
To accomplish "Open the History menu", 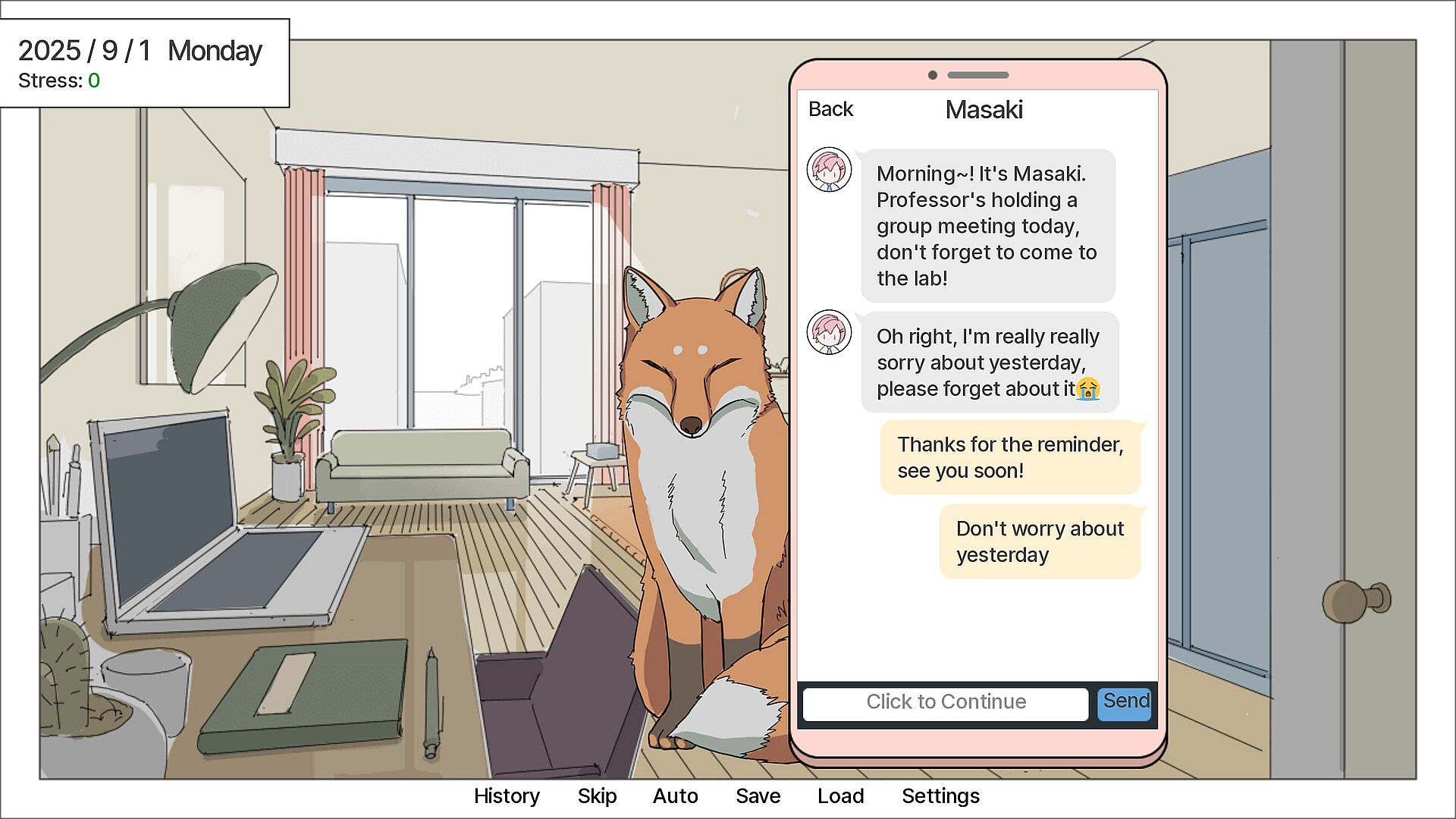I will [x=507, y=795].
